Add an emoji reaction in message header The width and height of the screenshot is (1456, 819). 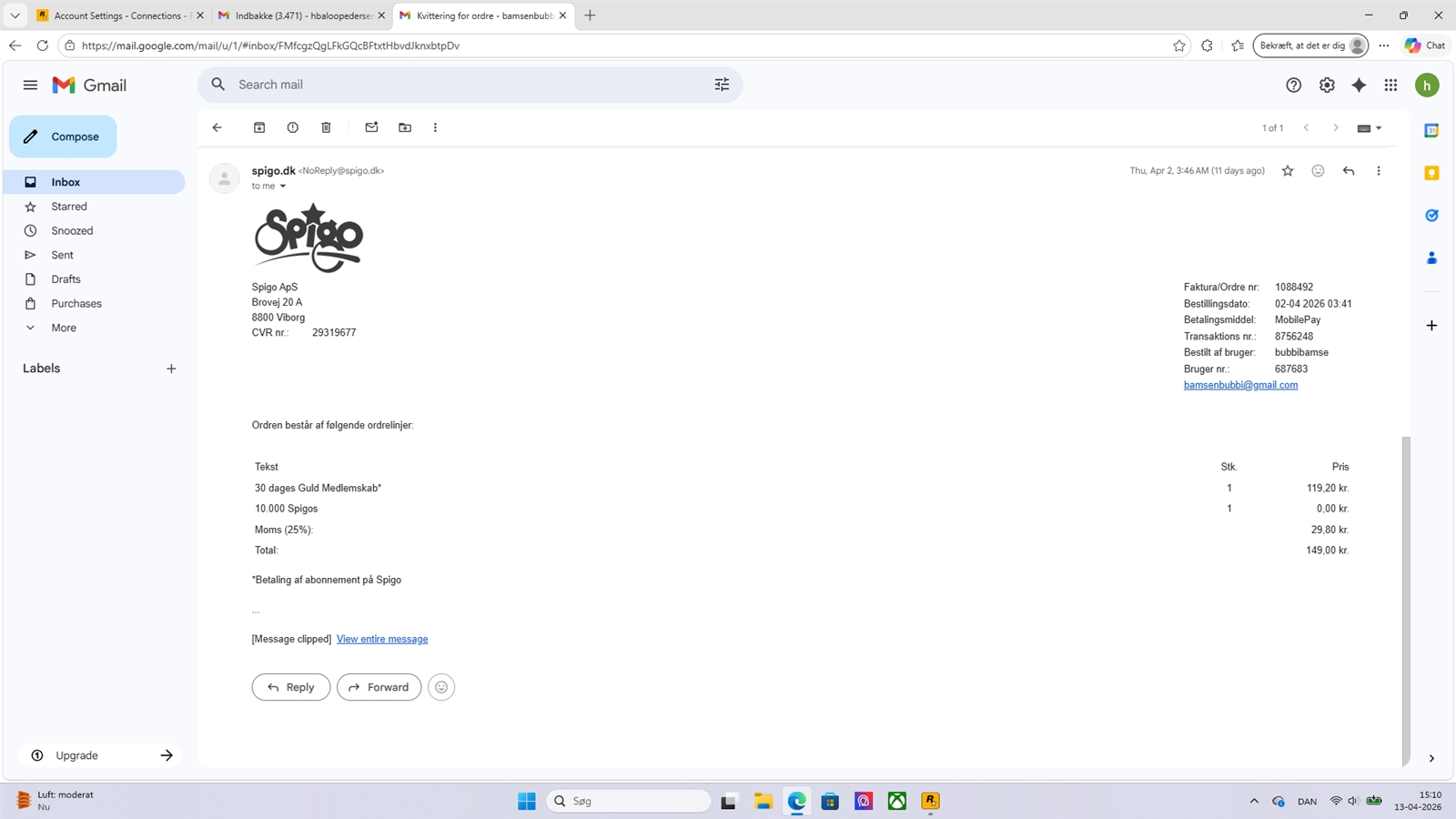point(1318,171)
